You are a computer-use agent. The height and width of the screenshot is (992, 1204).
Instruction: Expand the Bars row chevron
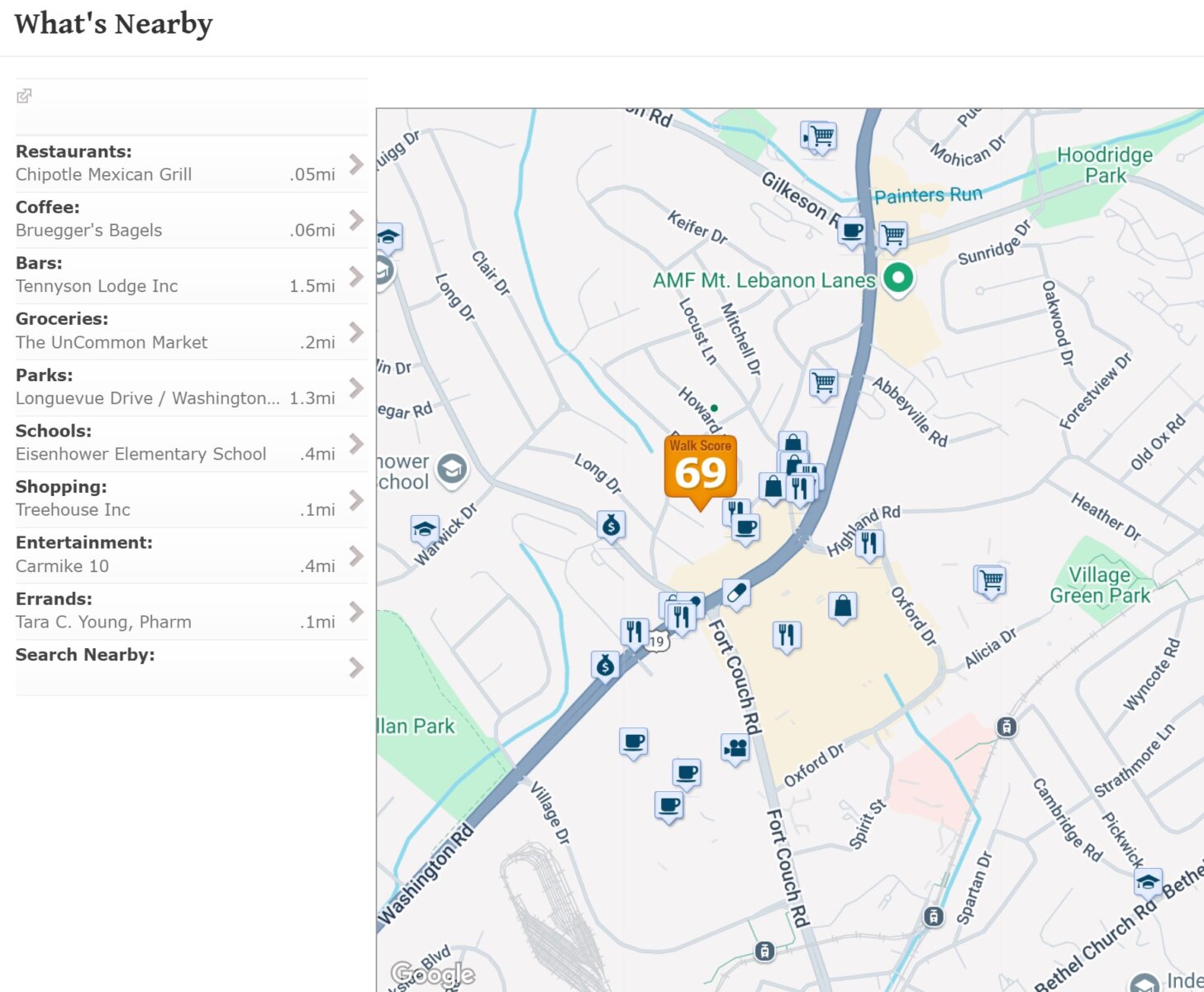click(356, 276)
